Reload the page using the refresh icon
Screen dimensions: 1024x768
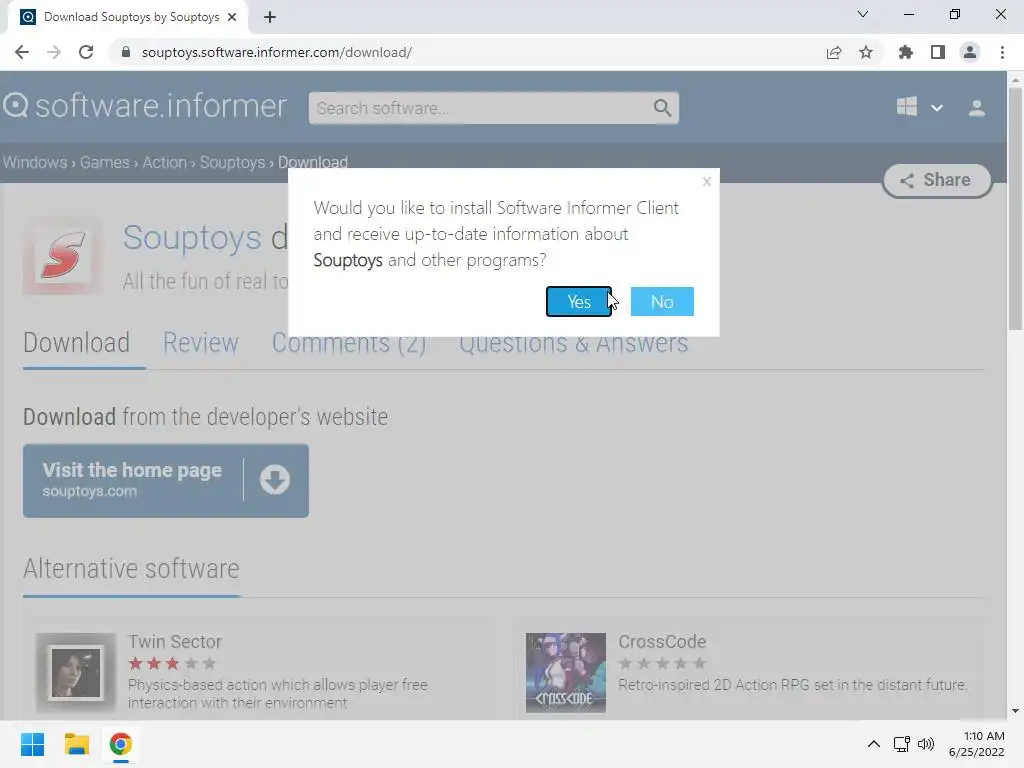point(86,52)
